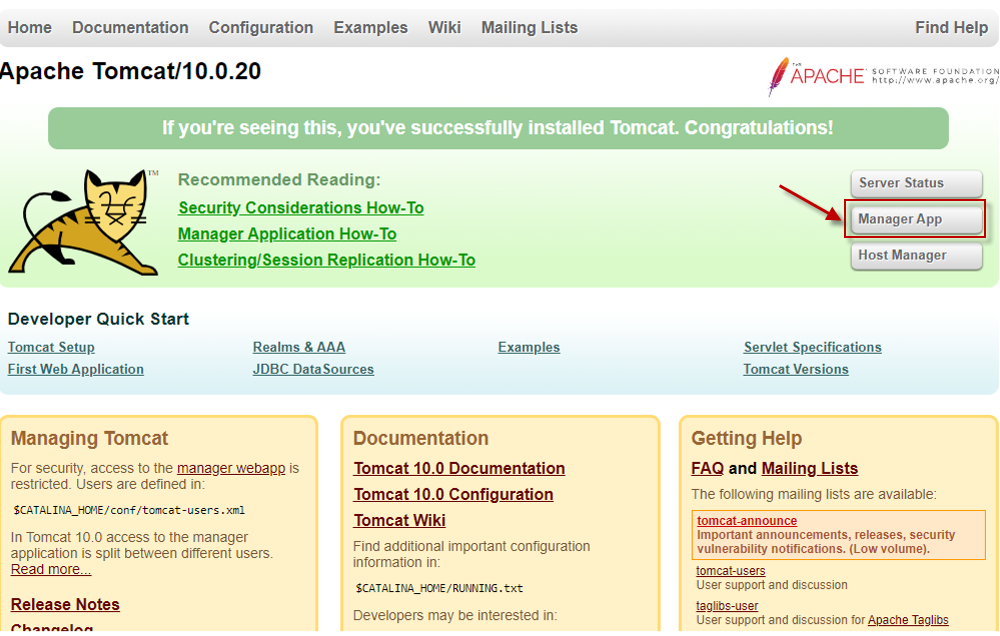Go to the Configuration nav item
The height and width of the screenshot is (636, 1000).
click(x=261, y=27)
